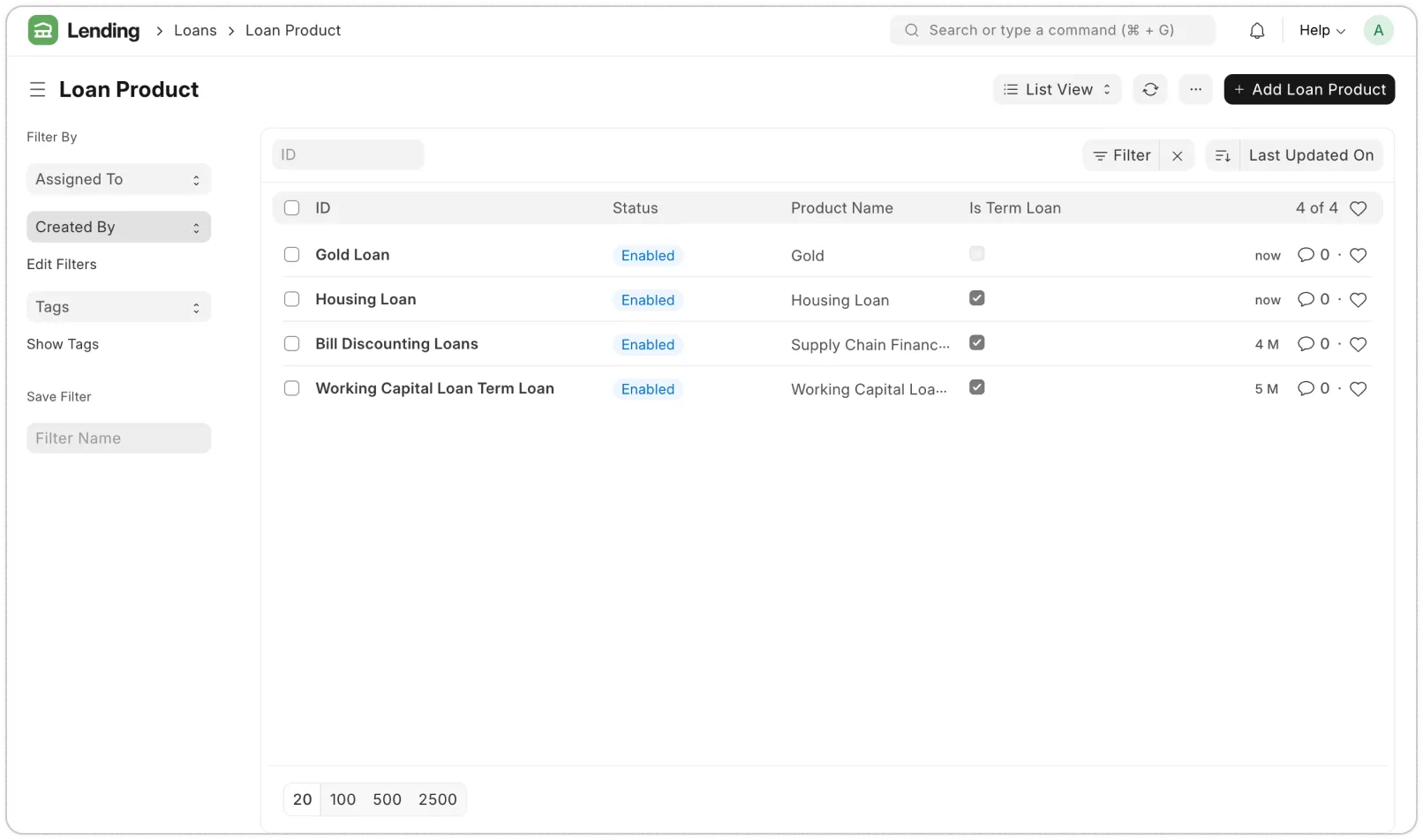
Task: Open the List View selector
Action: click(x=1056, y=89)
